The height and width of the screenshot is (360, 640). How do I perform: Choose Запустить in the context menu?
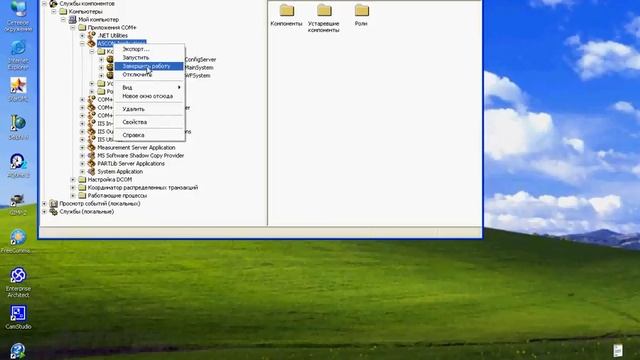[149, 58]
